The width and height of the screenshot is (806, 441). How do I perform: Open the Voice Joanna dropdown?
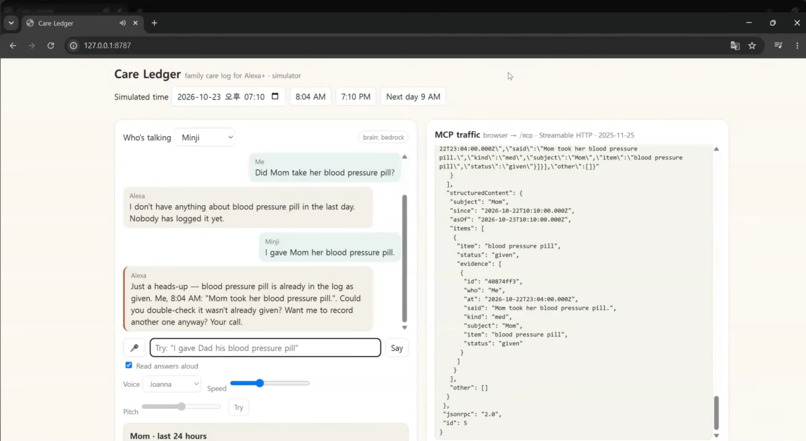point(172,384)
